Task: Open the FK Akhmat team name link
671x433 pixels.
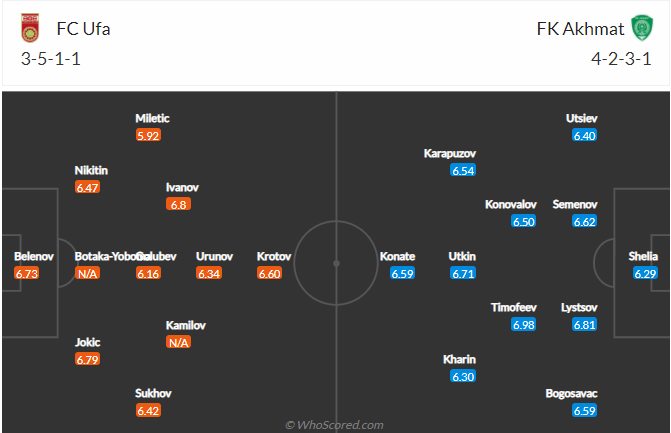Action: (x=580, y=29)
